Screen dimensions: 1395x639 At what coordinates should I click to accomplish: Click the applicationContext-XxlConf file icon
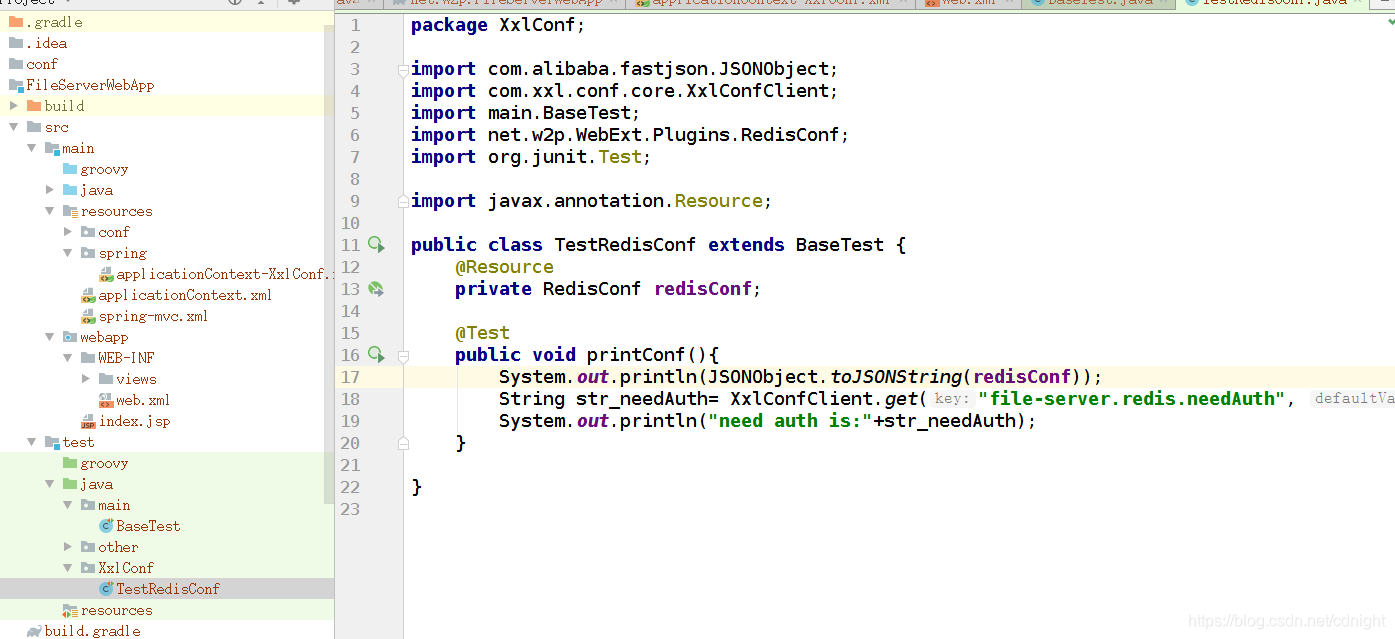[x=106, y=274]
